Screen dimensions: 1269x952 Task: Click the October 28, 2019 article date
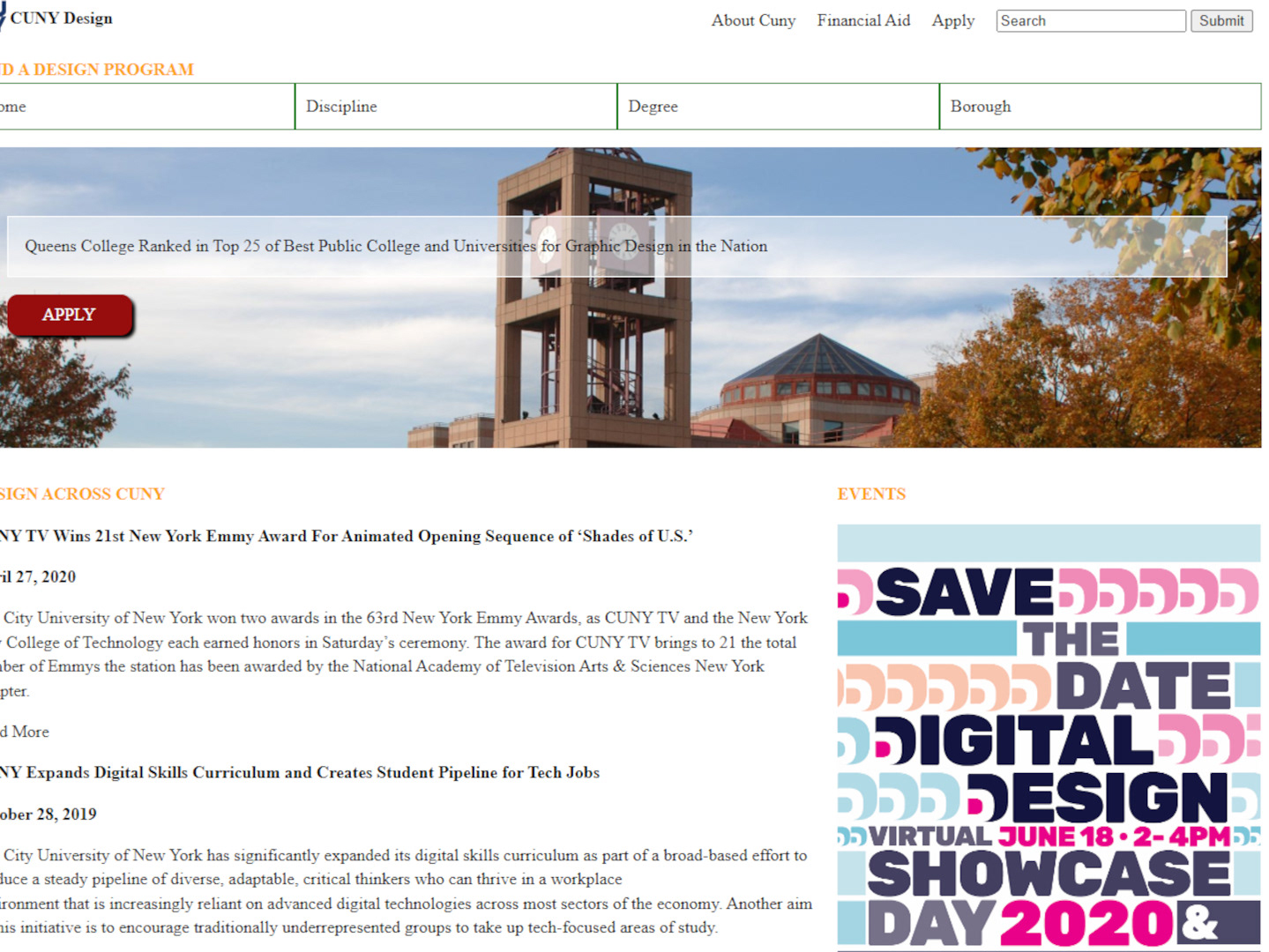[x=49, y=814]
